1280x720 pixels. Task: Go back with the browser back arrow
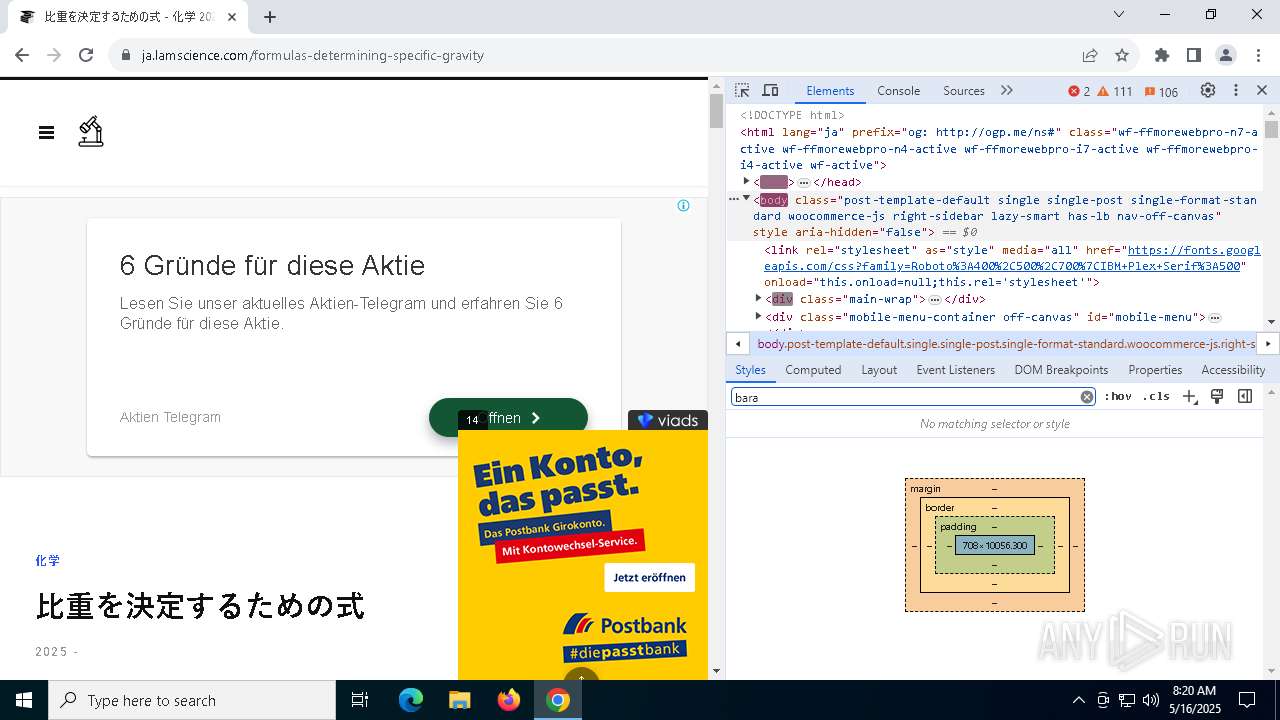pyautogui.click(x=22, y=55)
